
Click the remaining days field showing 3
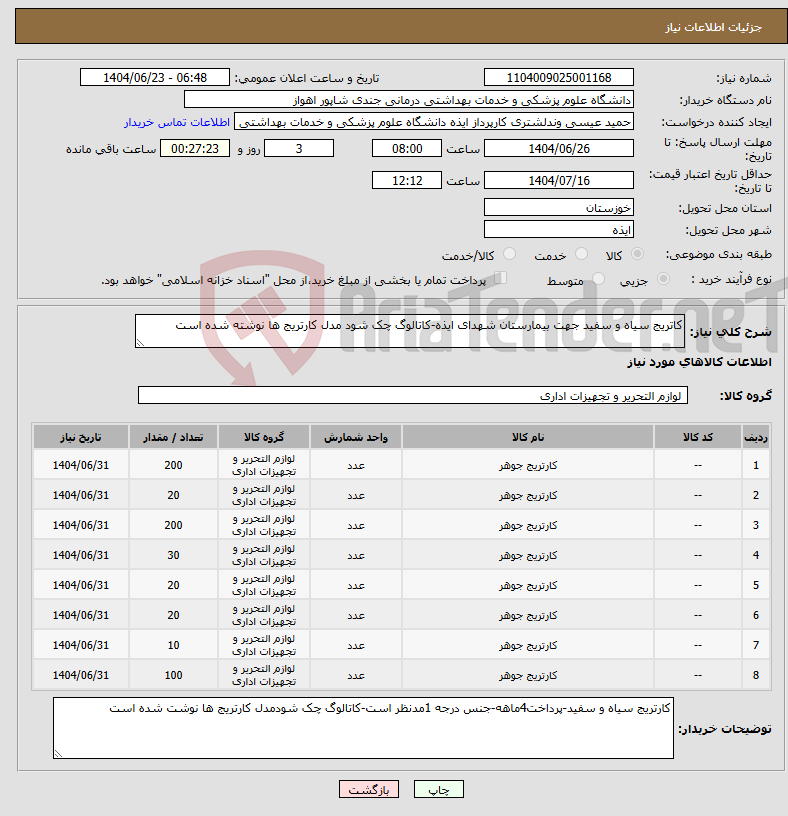click(x=299, y=148)
